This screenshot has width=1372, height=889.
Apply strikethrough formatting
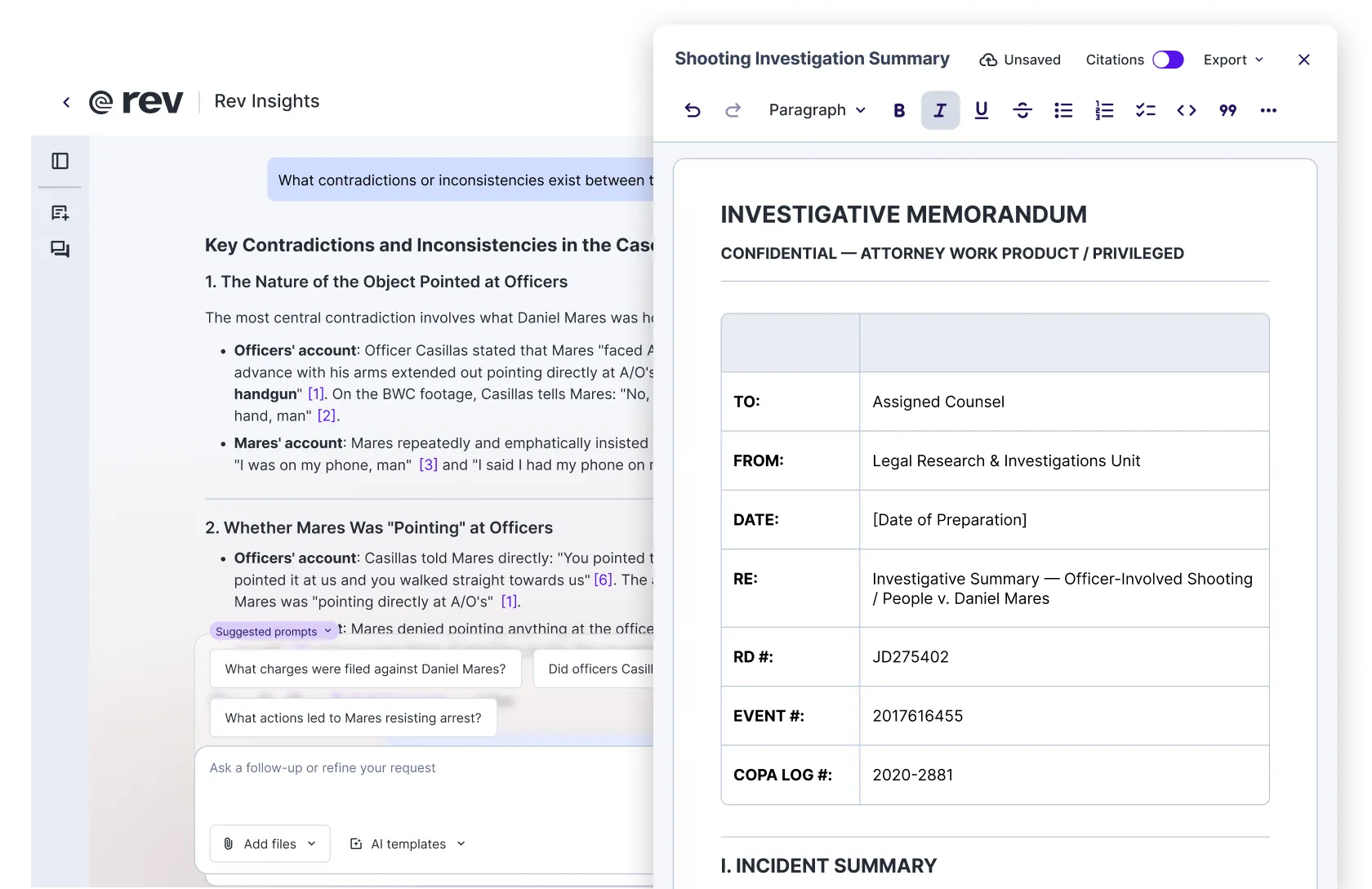coord(1022,110)
